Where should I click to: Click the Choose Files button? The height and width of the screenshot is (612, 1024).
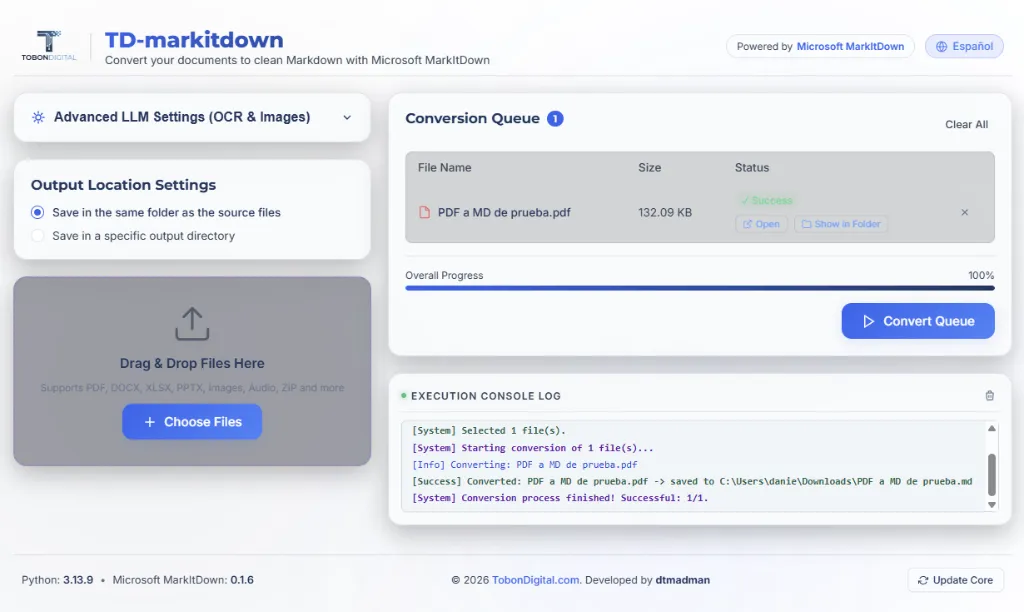[192, 422]
